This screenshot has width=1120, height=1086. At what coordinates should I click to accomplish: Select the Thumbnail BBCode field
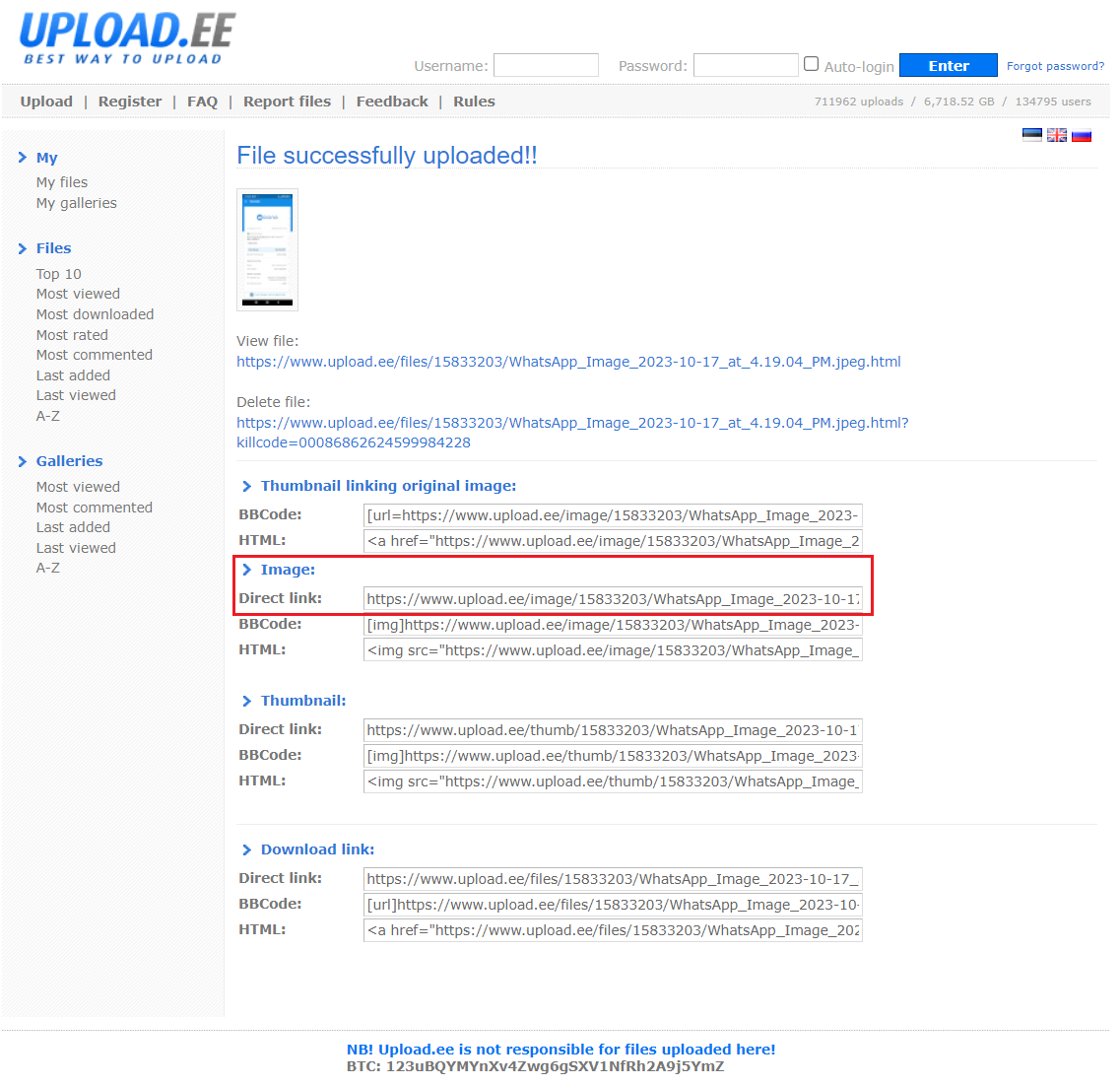[613, 756]
